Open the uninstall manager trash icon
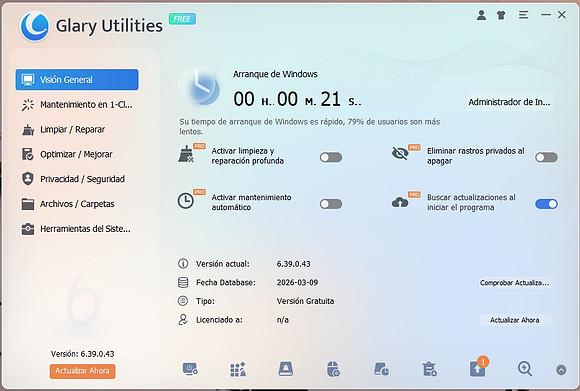Screen dimensions: 580x391 pos(429,369)
